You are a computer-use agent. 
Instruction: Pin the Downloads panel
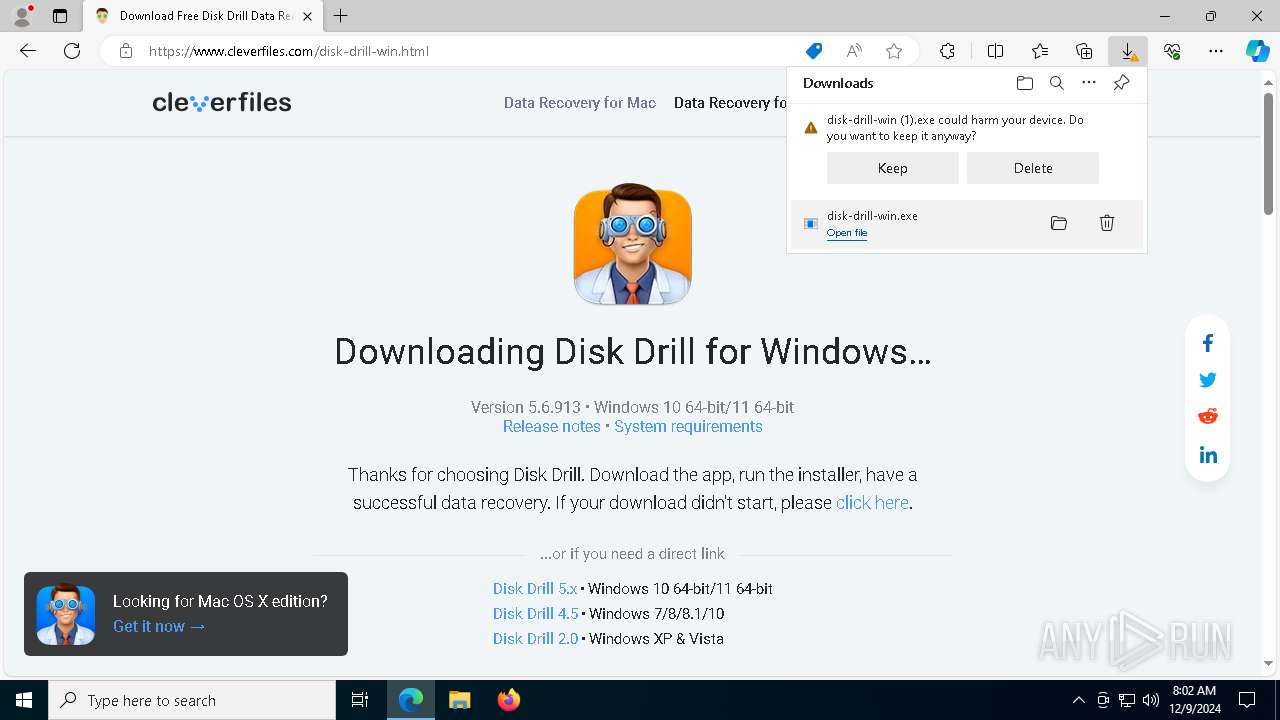[1121, 83]
